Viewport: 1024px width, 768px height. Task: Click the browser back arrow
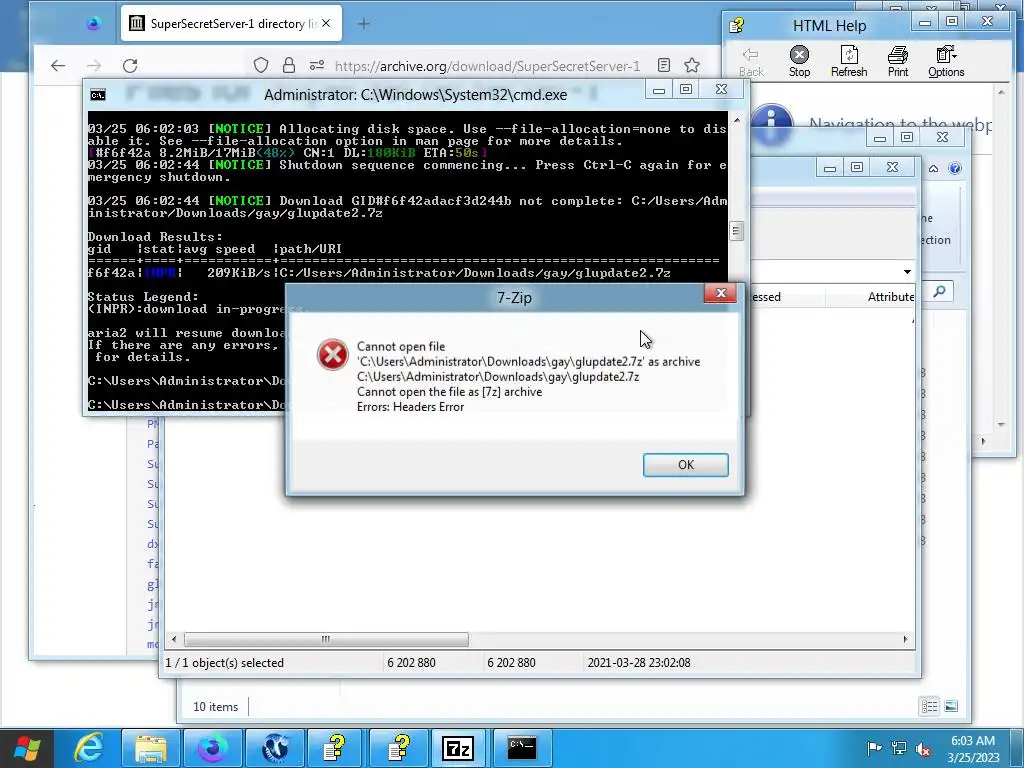58,65
